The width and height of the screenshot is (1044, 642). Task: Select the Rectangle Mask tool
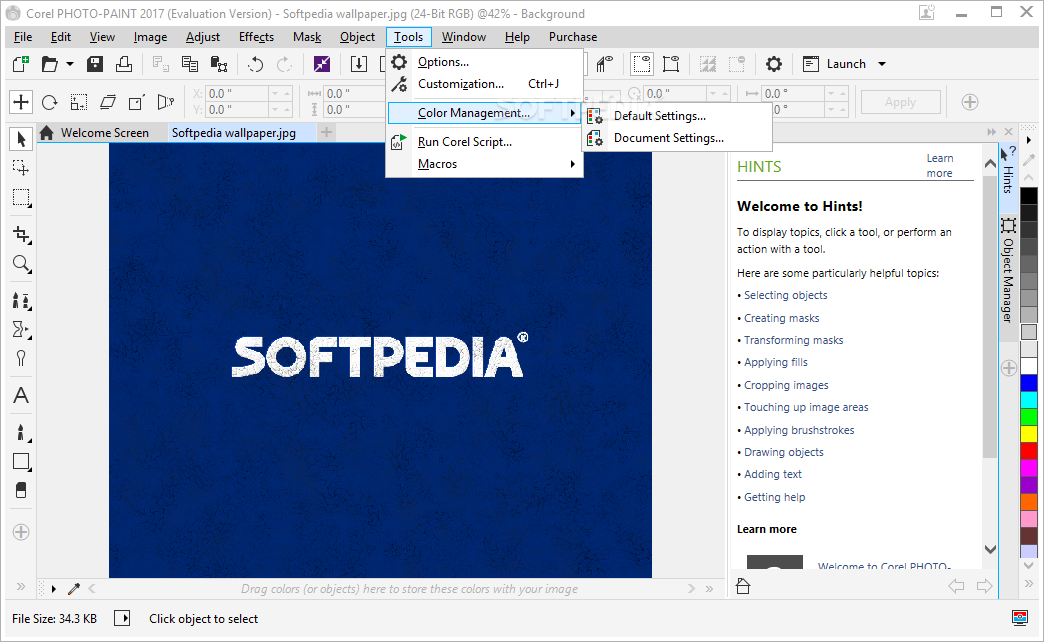point(21,198)
